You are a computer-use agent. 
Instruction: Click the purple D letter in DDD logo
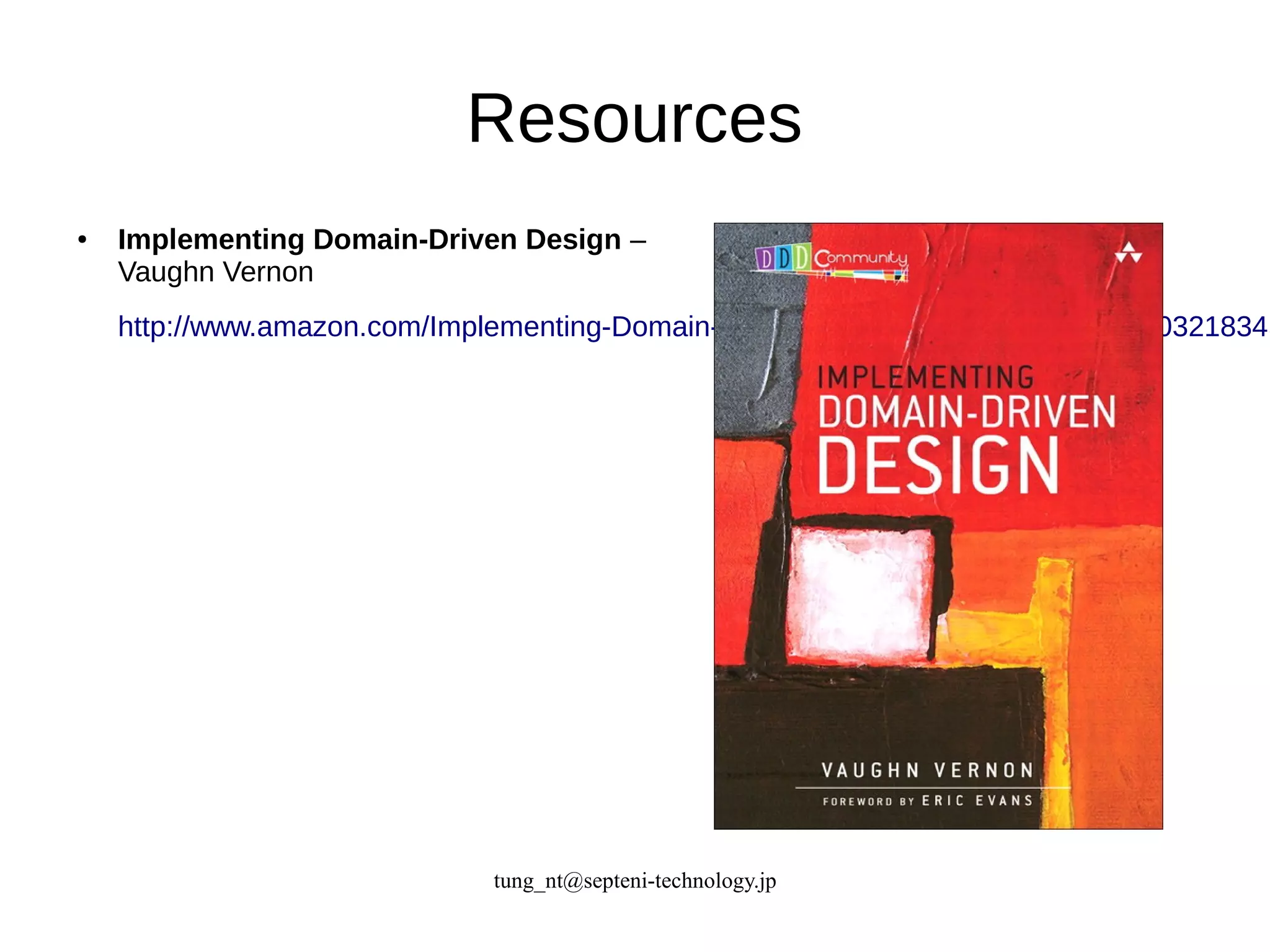(766, 258)
